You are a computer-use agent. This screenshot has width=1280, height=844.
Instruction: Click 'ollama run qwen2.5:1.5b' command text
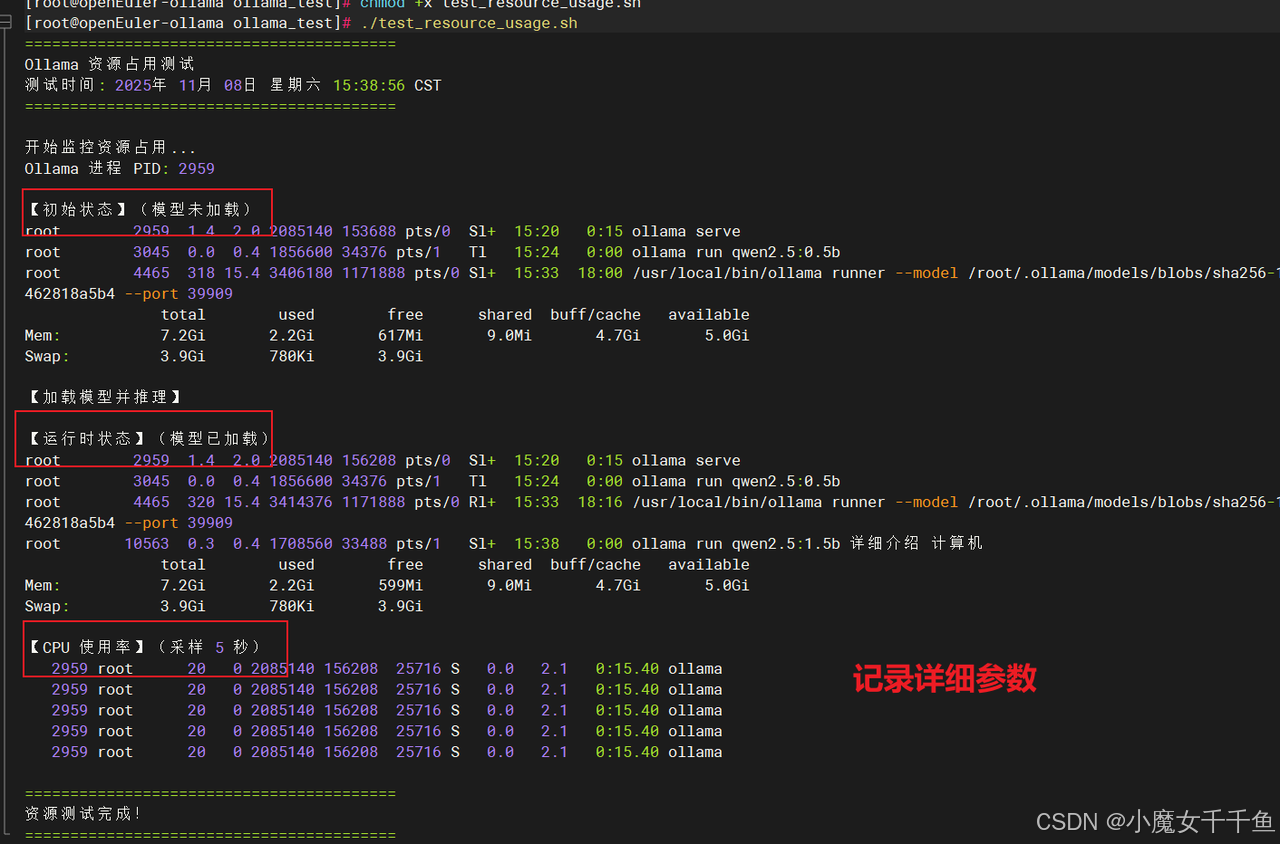pyautogui.click(x=736, y=544)
